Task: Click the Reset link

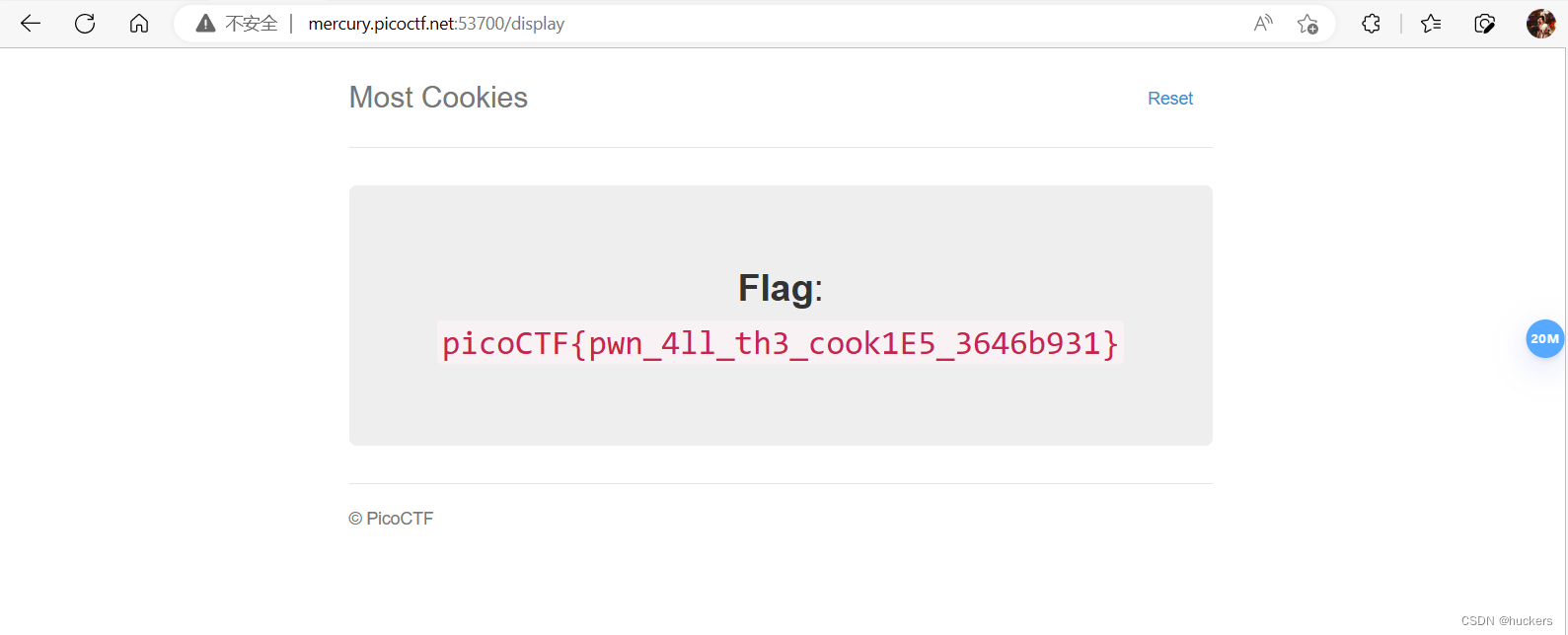Action: point(1169,98)
